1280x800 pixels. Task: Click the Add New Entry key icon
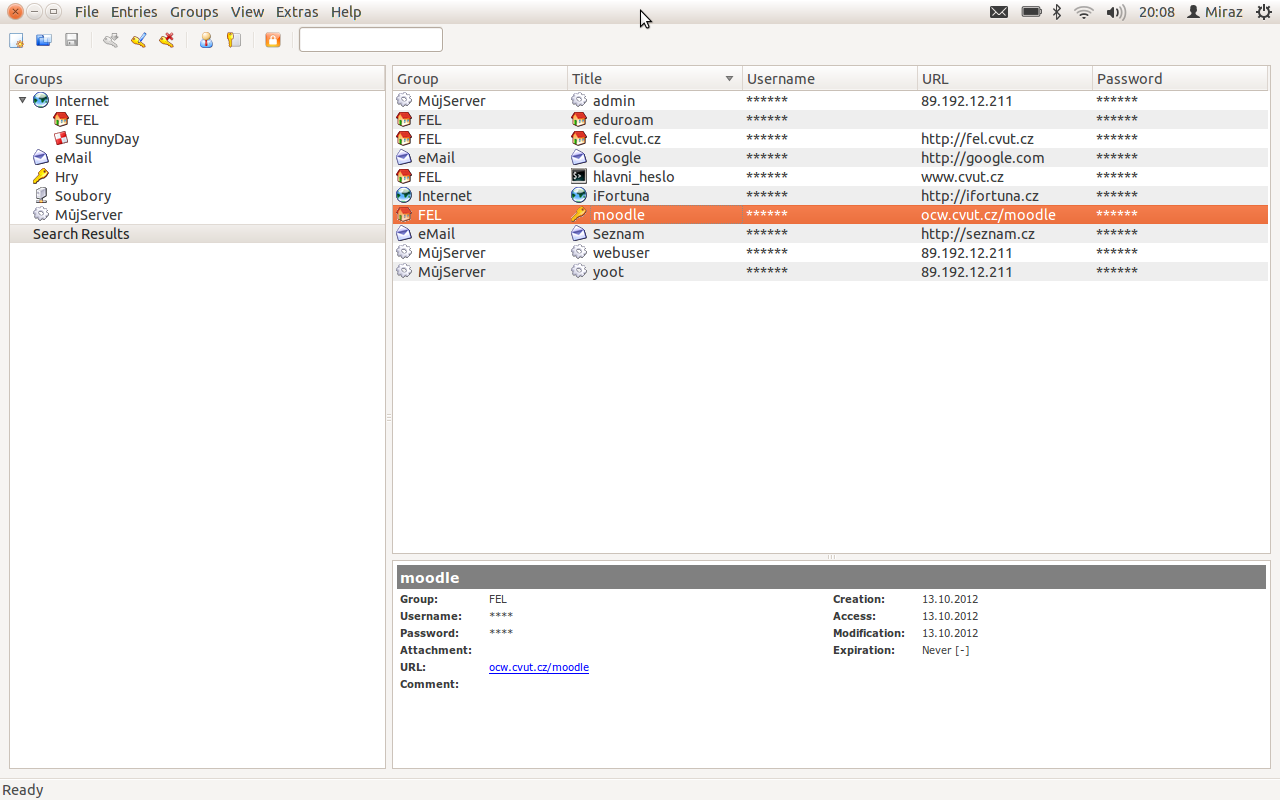pyautogui.click(x=111, y=40)
